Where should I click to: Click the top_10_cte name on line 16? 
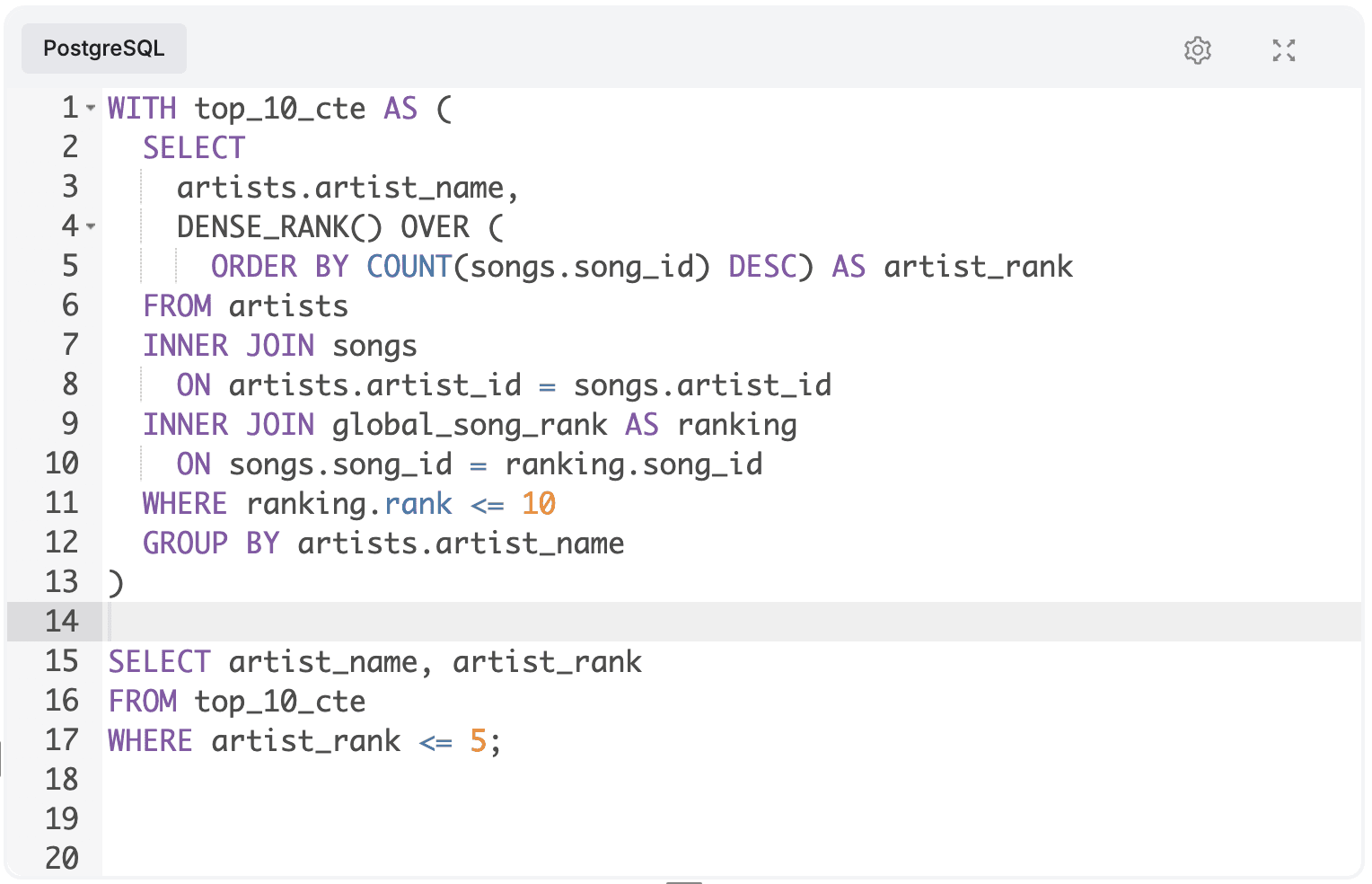280,702
